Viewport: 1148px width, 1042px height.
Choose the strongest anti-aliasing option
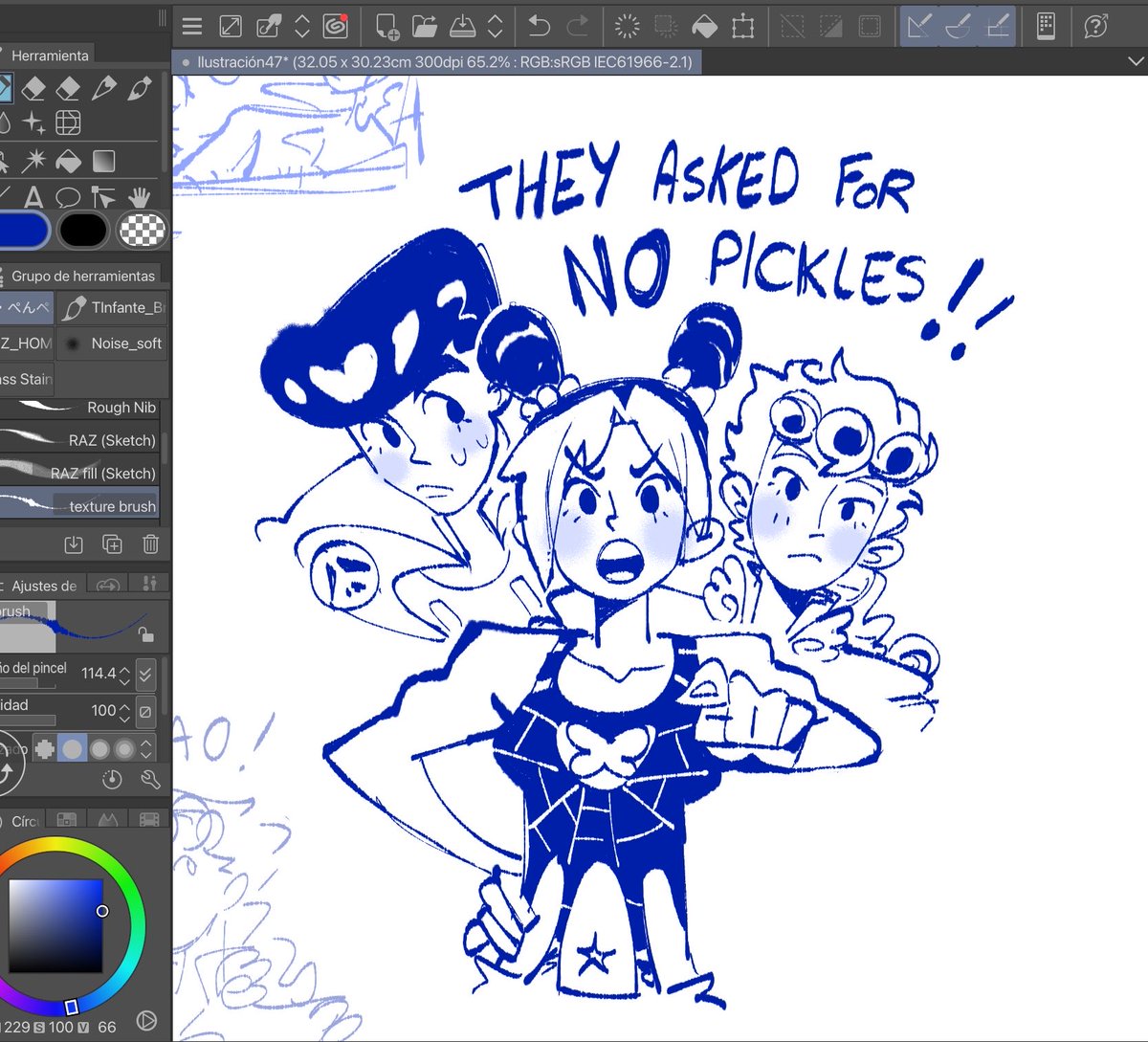point(124,748)
